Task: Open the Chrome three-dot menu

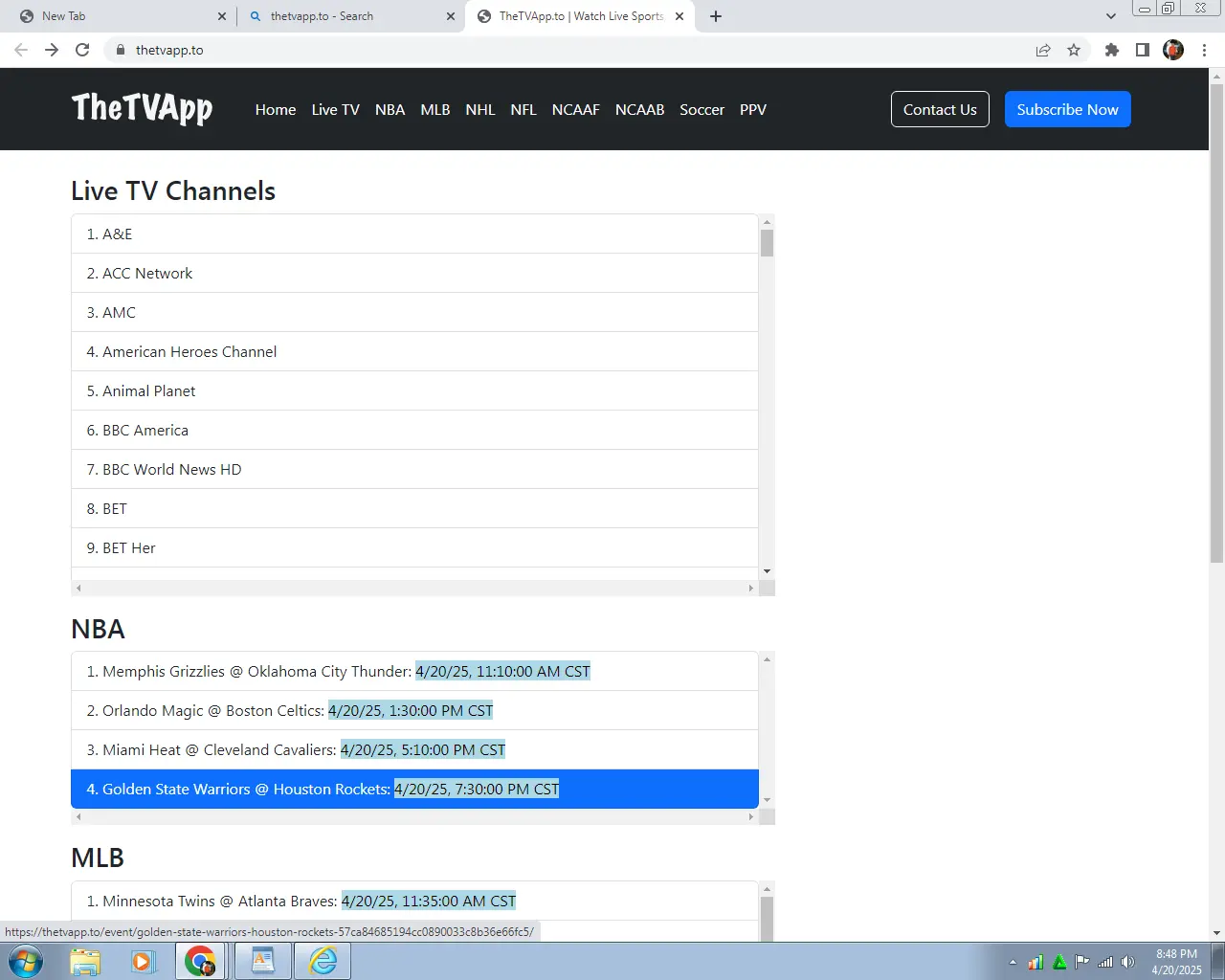Action: (1204, 50)
